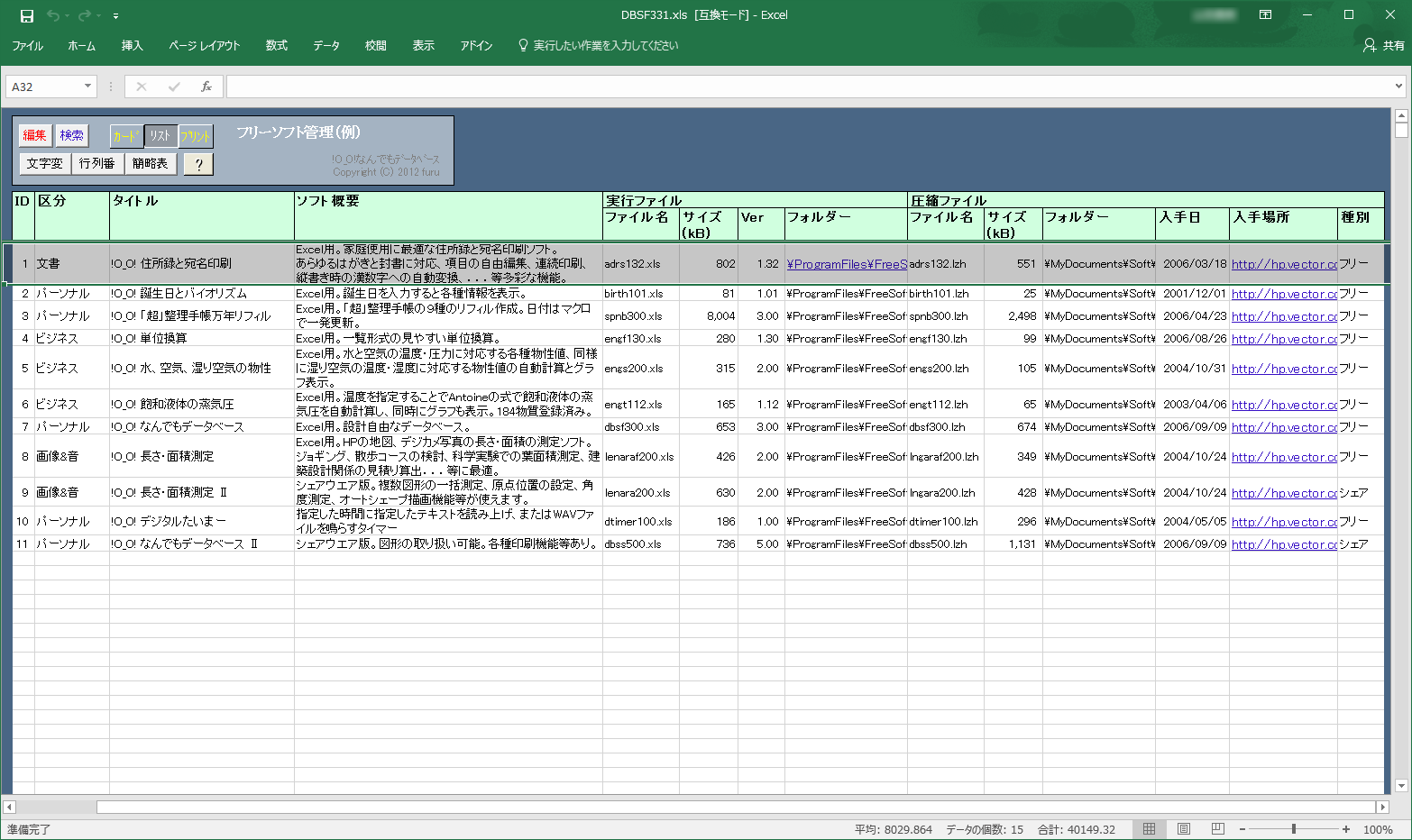The image size is (1412, 840).
Task: Expand the Name Box dropdown arrow
Action: tap(87, 87)
